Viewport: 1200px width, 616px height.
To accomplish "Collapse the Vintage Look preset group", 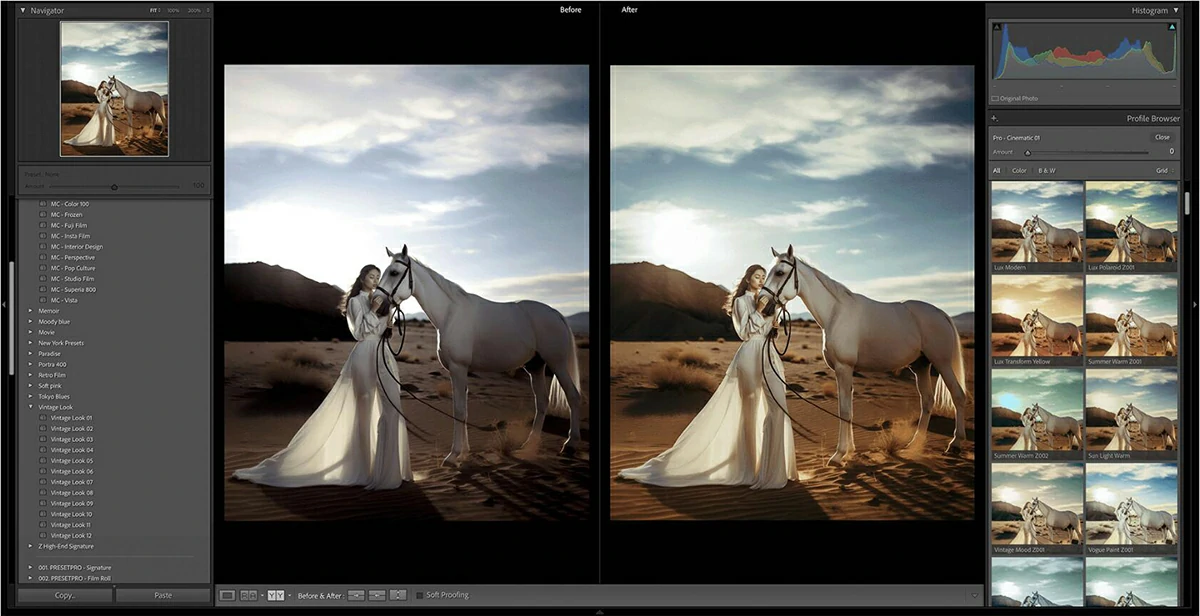I will [30, 407].
